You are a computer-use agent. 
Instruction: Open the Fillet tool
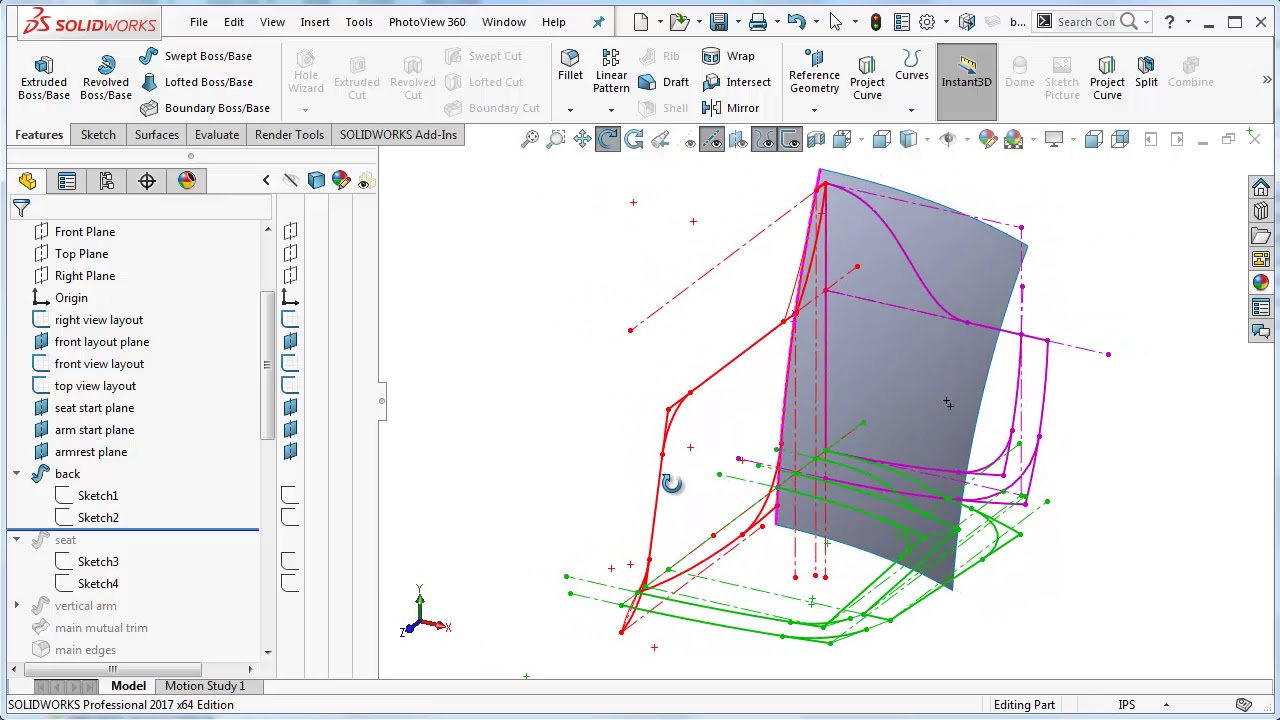pos(570,65)
